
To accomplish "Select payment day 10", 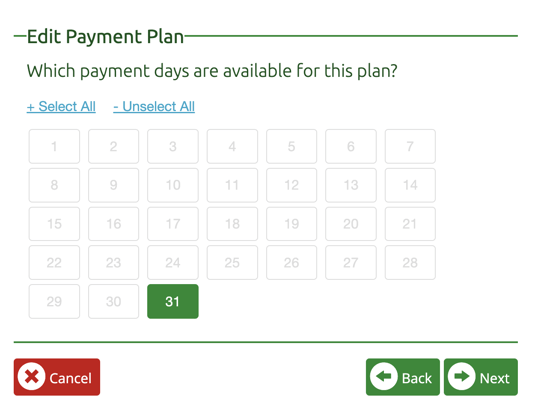I will 173,185.
